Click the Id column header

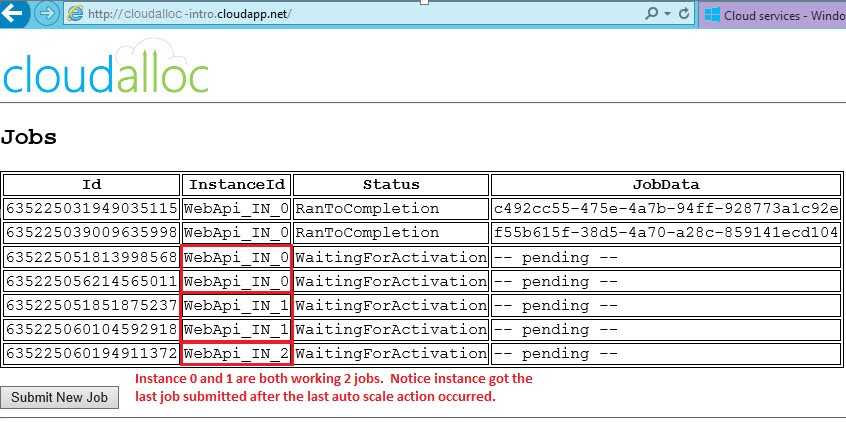click(91, 185)
